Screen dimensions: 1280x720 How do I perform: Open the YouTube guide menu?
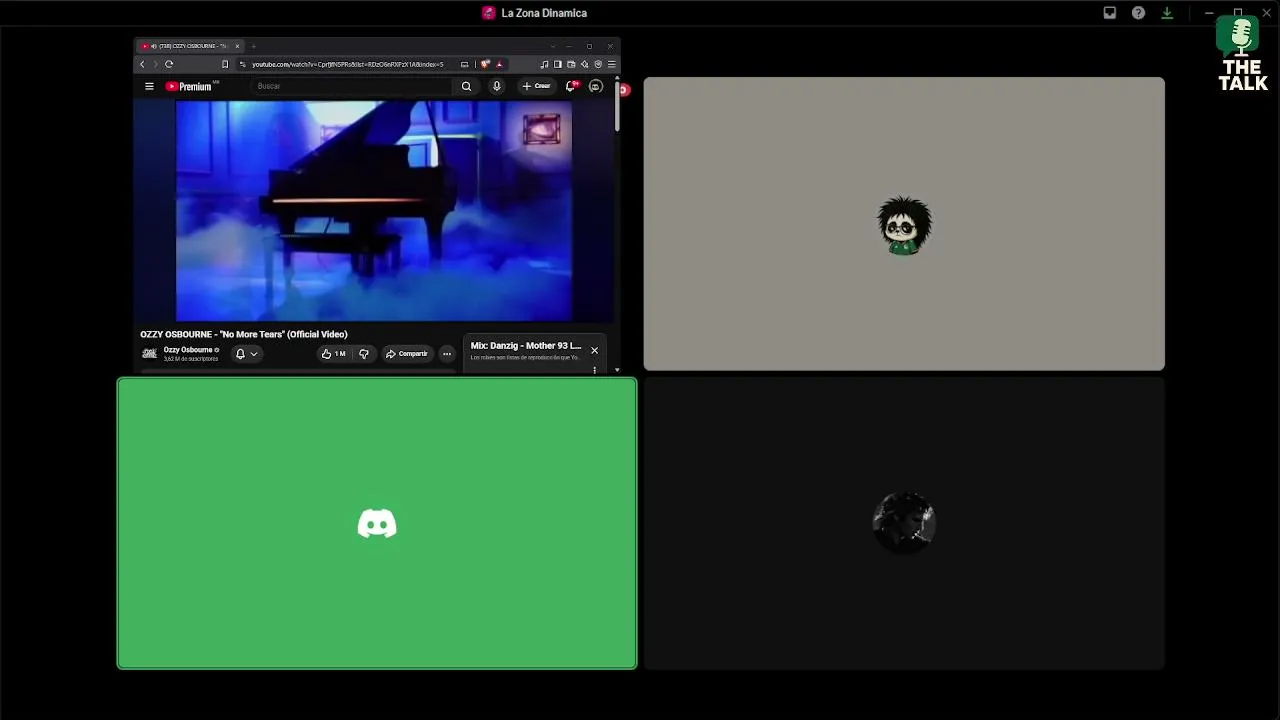click(x=149, y=86)
